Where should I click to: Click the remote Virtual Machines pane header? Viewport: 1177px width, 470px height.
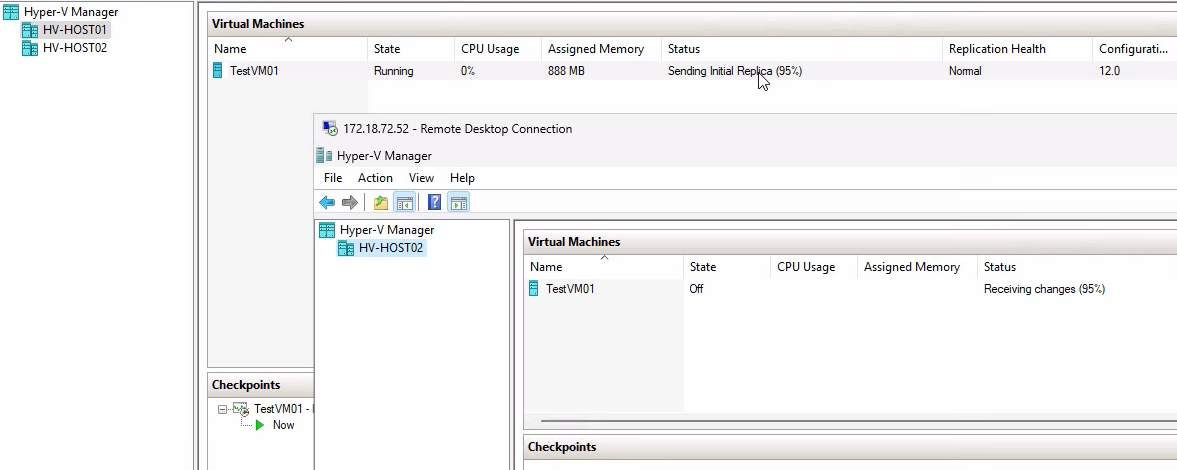pos(850,242)
